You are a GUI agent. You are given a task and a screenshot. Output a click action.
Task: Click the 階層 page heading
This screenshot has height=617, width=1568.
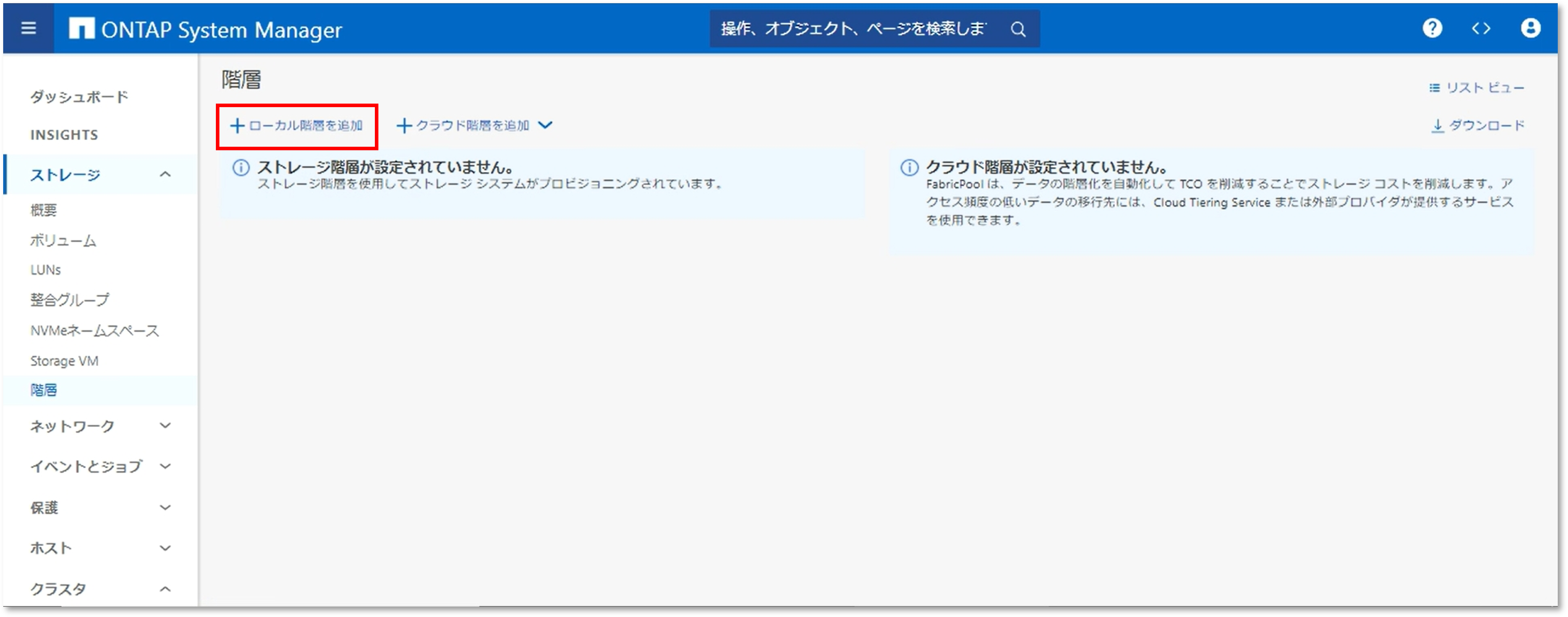click(241, 79)
